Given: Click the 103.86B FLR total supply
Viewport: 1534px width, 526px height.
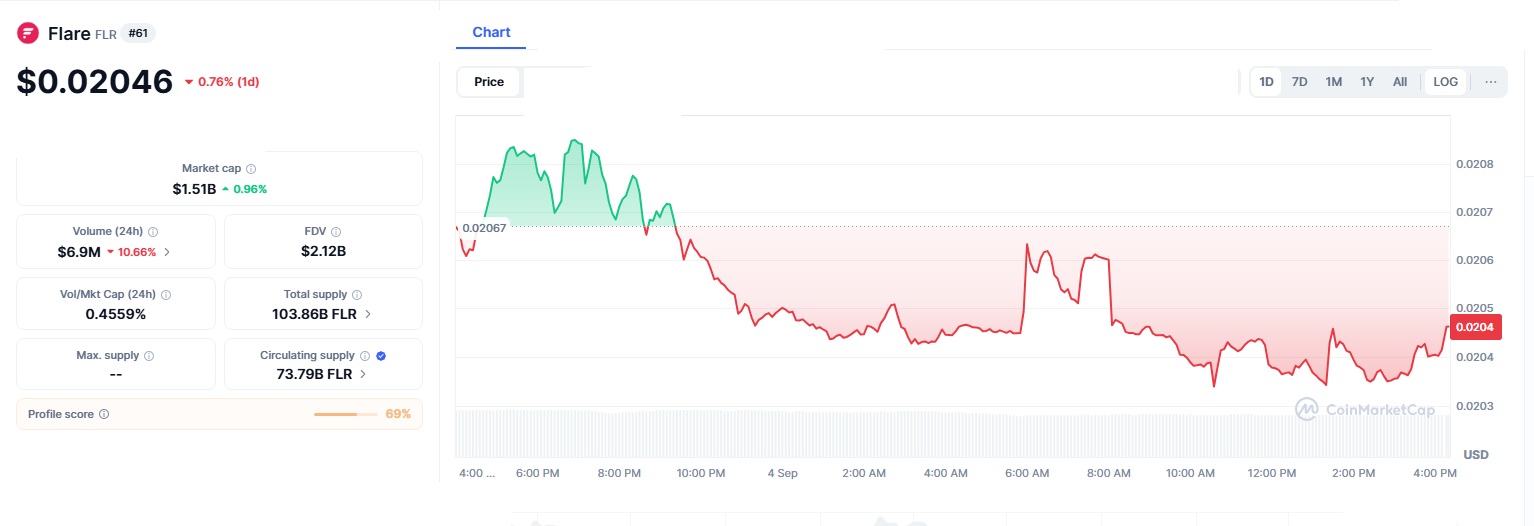Looking at the screenshot, I should tap(315, 314).
